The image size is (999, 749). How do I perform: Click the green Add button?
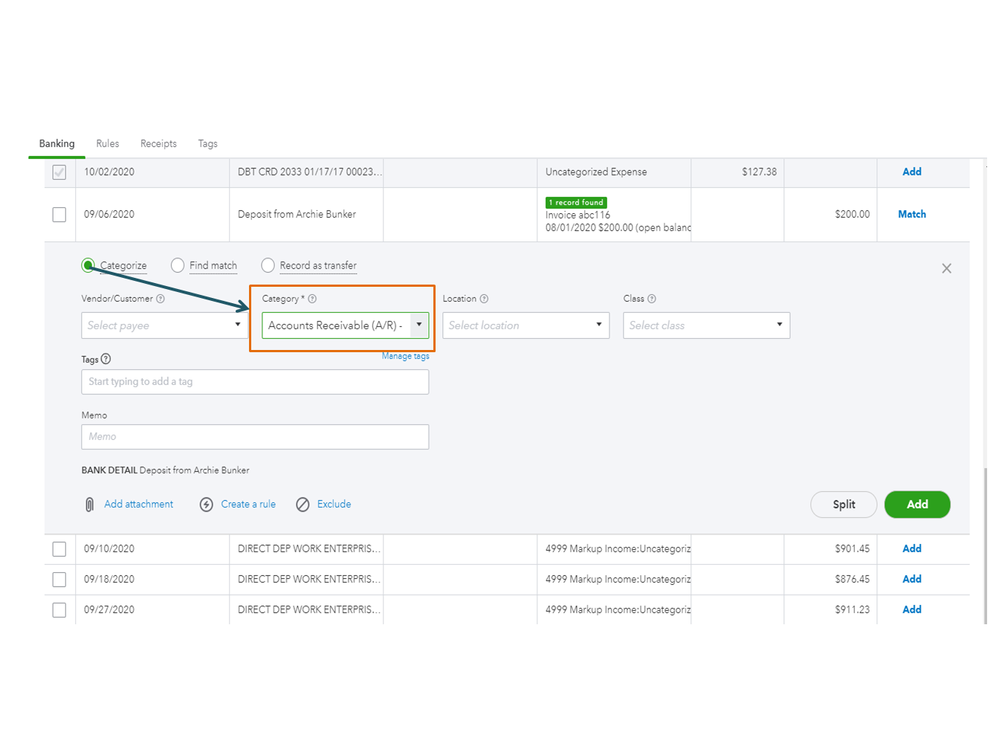coord(917,505)
